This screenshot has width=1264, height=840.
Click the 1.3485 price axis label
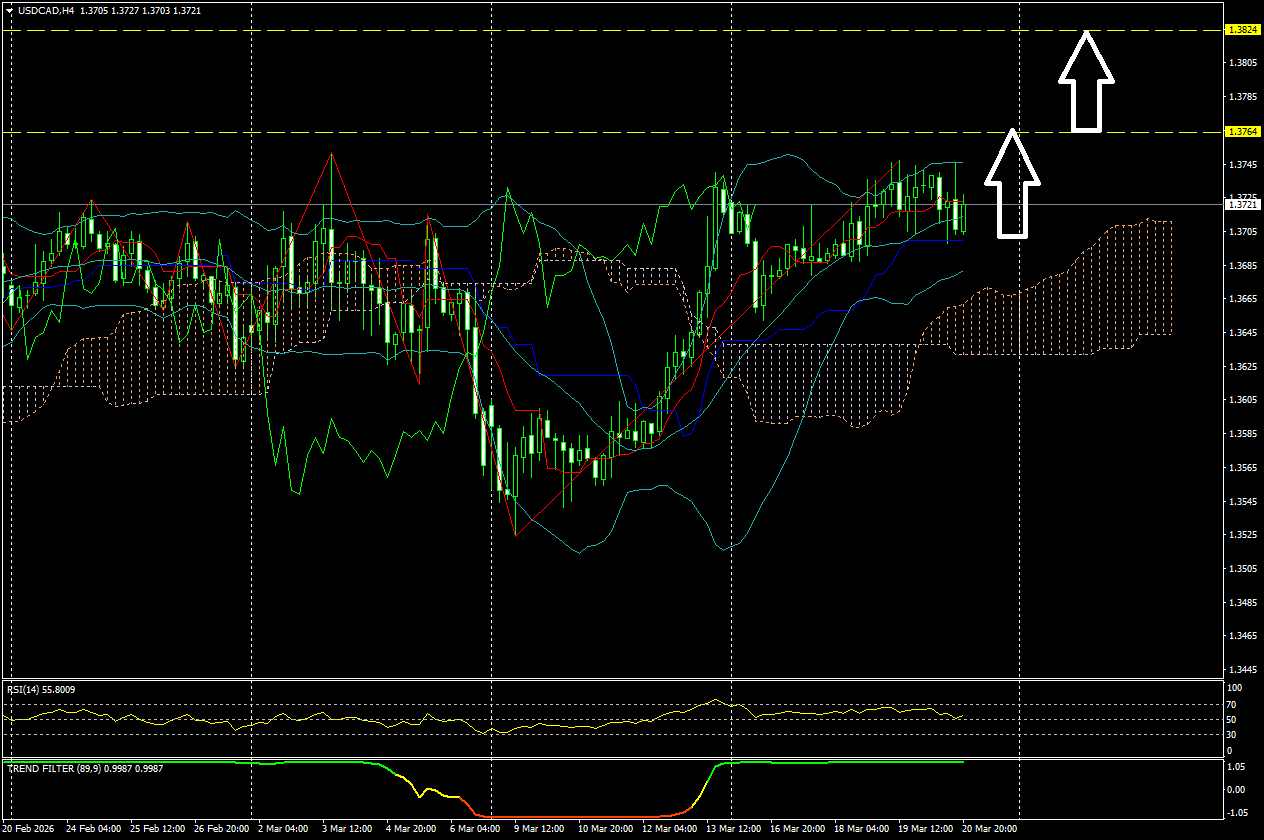(1242, 602)
